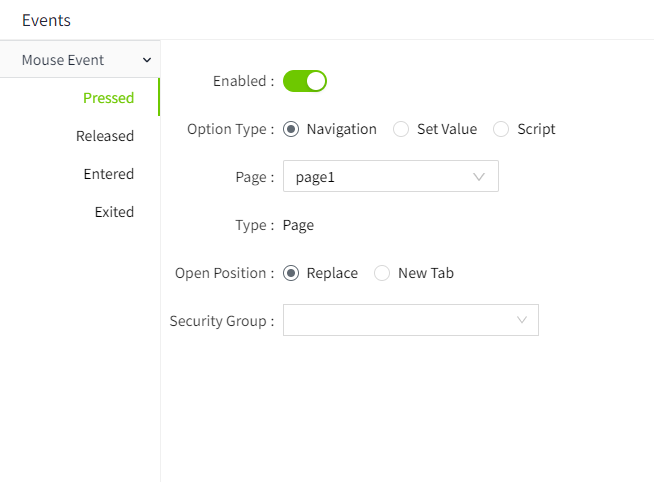654x482 pixels.
Task: Click the Type value text Page
Action: pyautogui.click(x=298, y=225)
